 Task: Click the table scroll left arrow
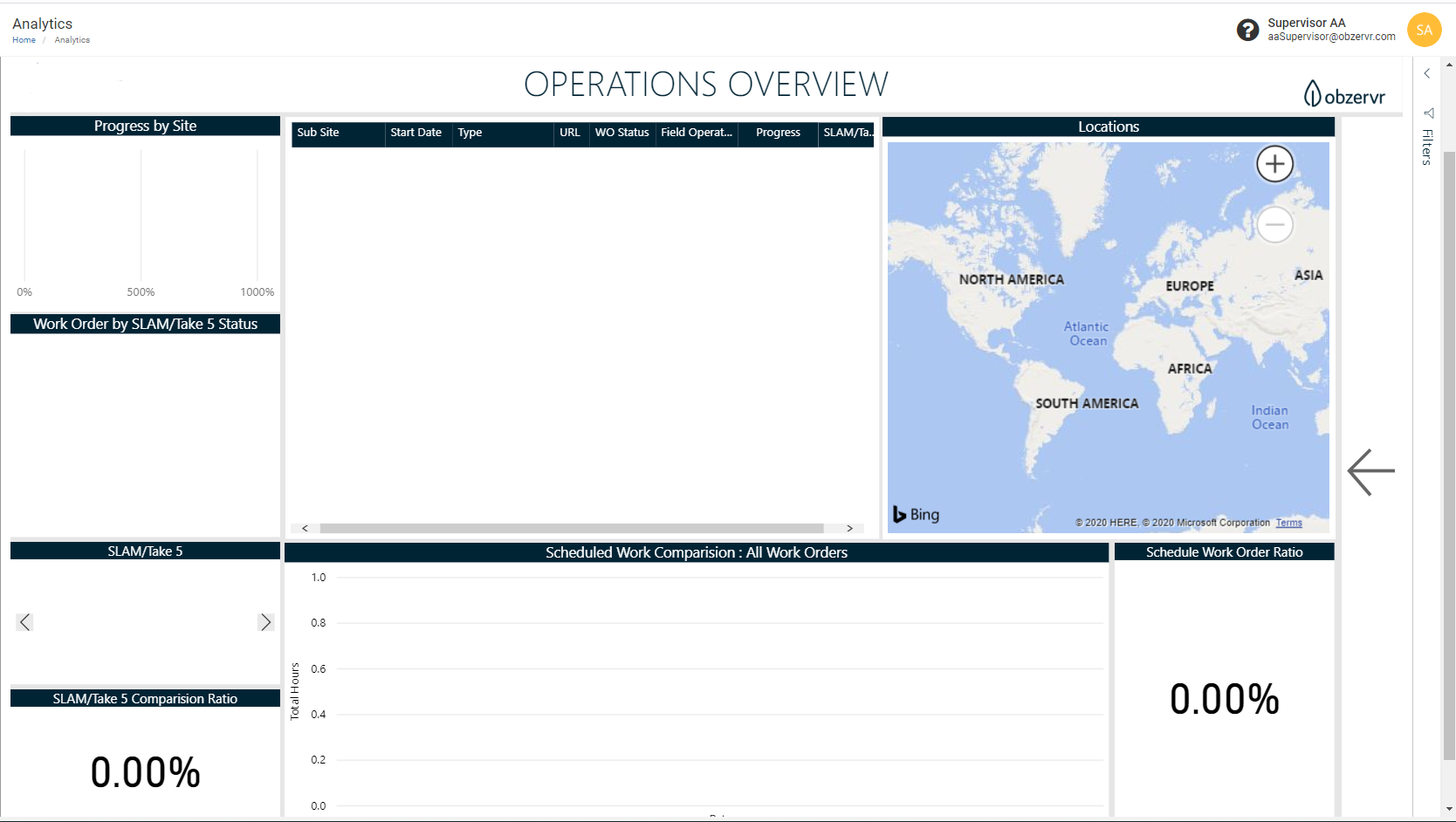click(305, 529)
